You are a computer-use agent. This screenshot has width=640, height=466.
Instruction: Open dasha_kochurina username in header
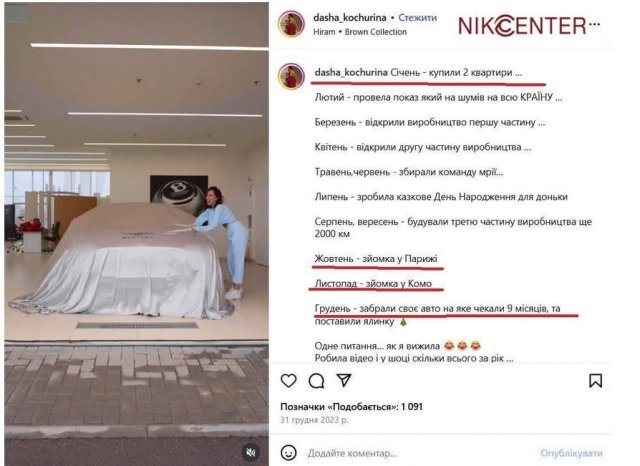(x=350, y=18)
